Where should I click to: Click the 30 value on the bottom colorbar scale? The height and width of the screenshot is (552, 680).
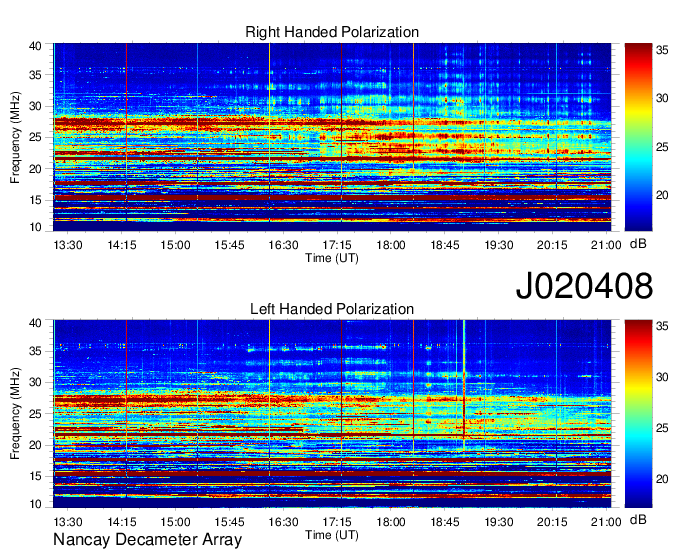tap(662, 377)
